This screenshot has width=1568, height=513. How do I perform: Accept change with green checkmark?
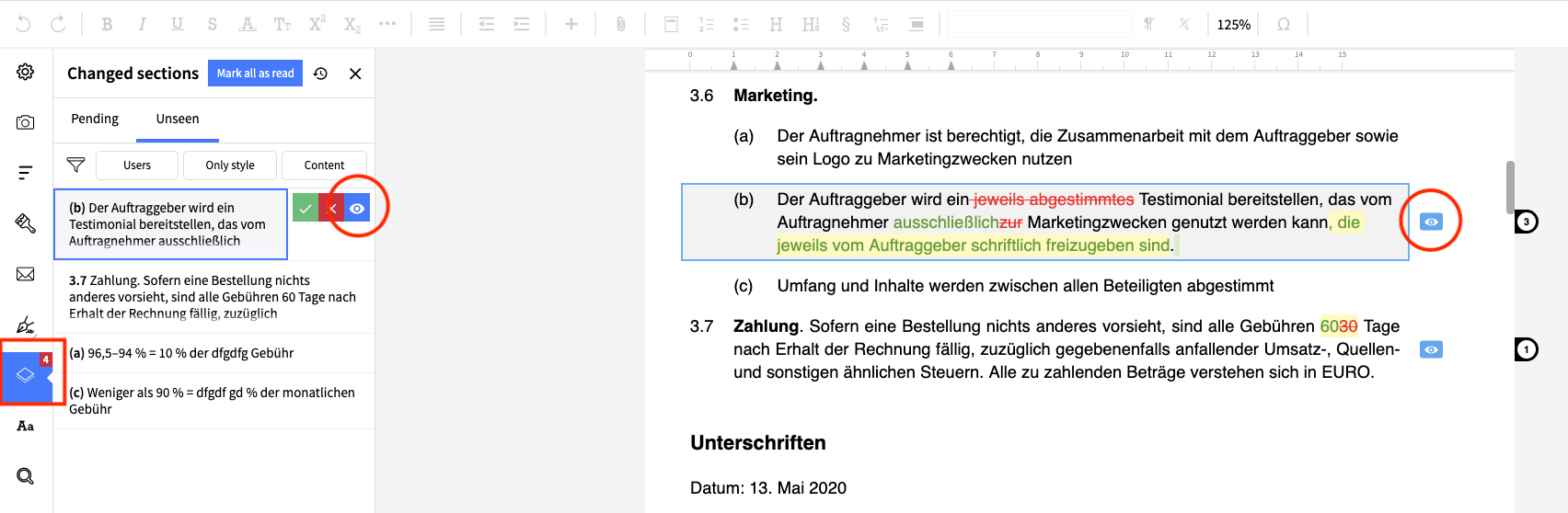[x=306, y=209]
